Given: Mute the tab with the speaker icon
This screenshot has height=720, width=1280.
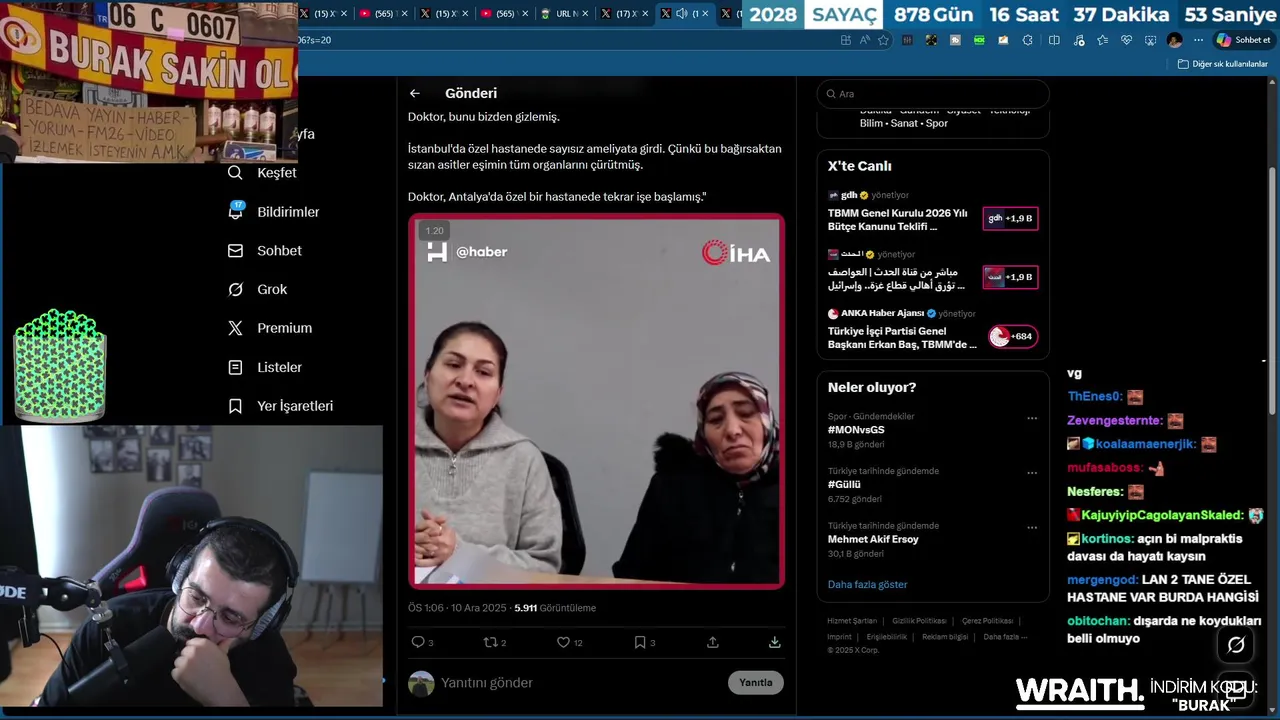Looking at the screenshot, I should [681, 14].
